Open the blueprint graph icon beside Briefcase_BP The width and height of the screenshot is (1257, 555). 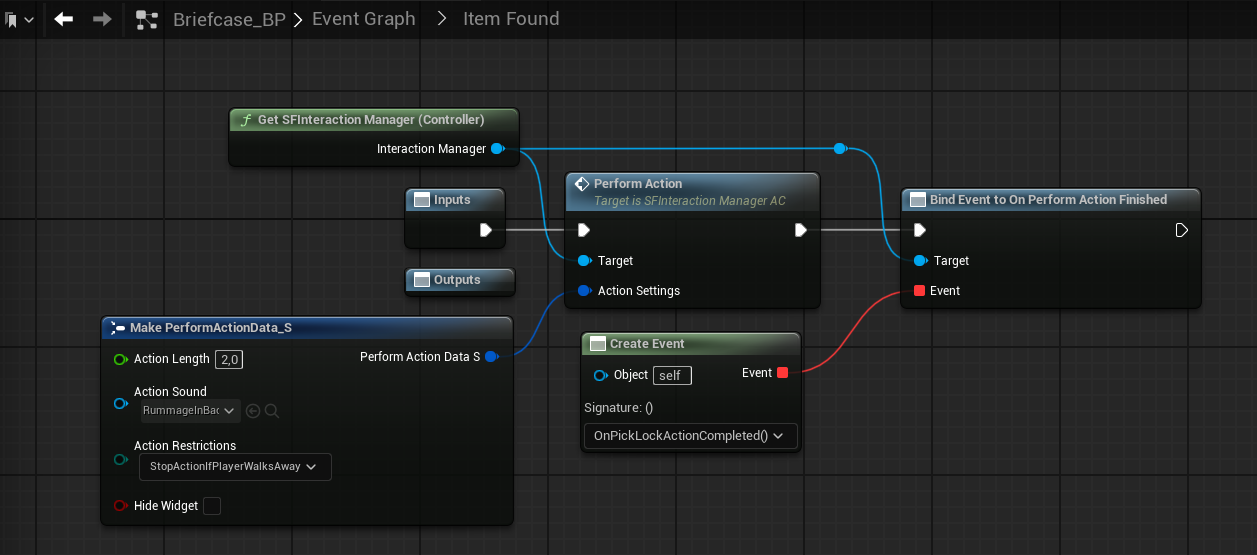click(147, 19)
